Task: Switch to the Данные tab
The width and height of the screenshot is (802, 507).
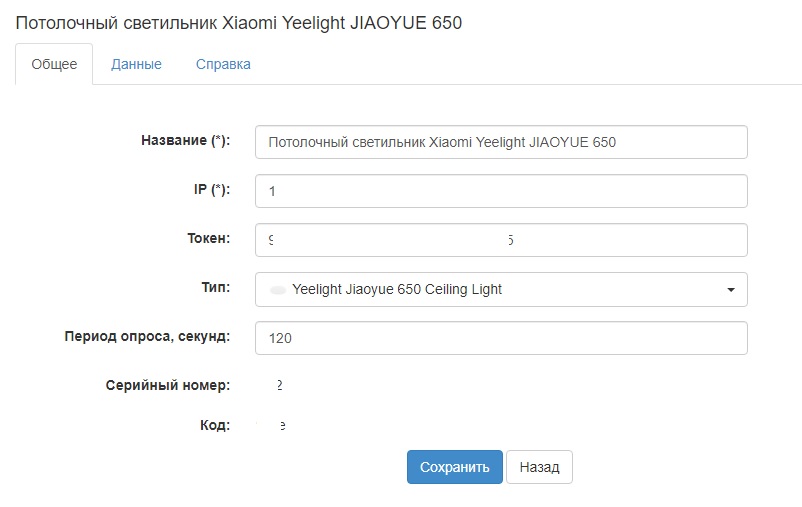Action: click(x=136, y=64)
